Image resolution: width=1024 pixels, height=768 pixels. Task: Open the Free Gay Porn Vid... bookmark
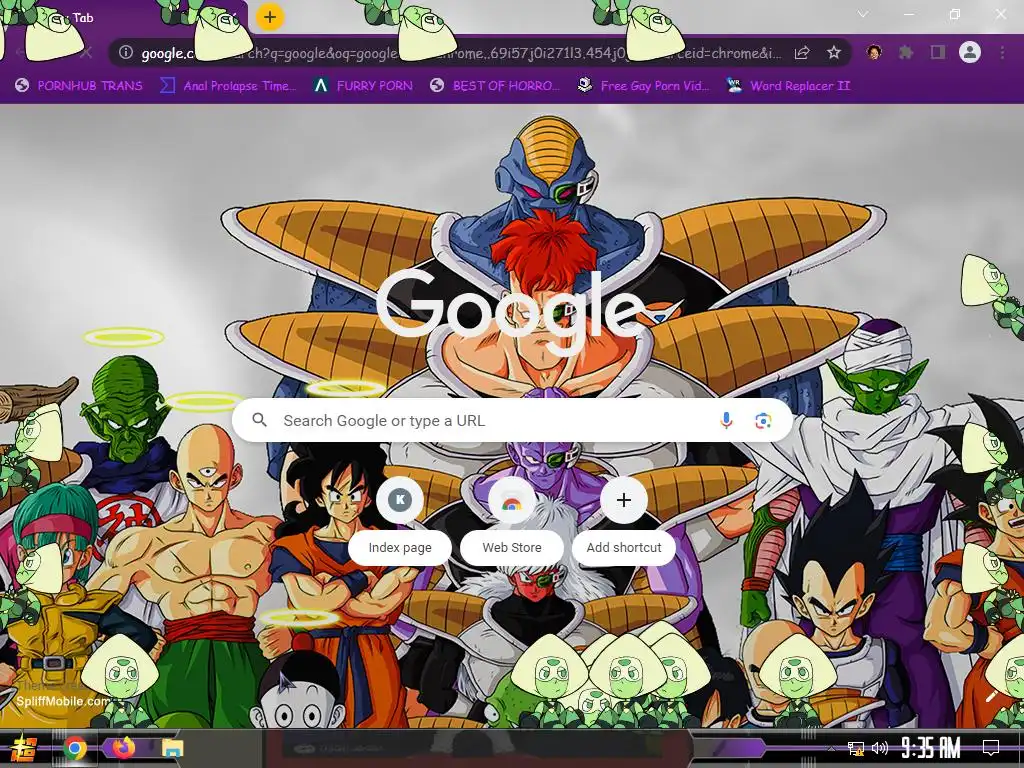[x=644, y=86]
